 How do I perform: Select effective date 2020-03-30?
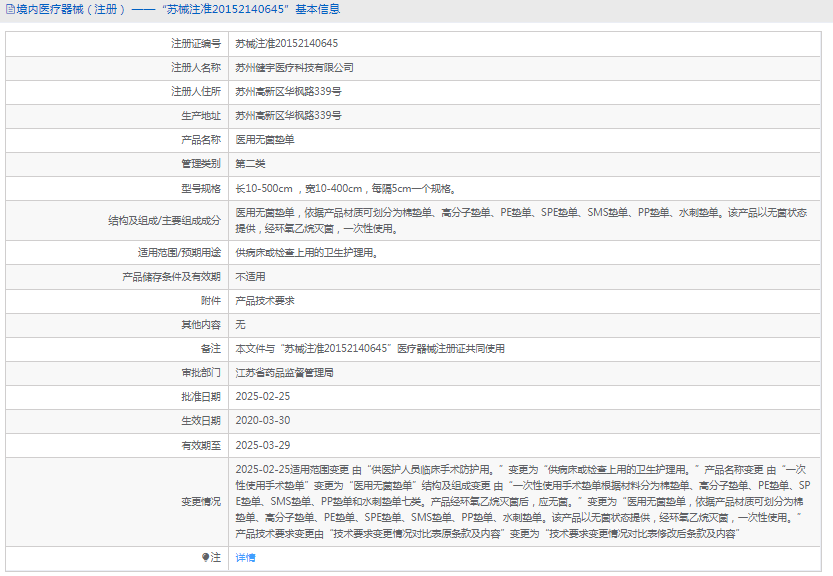263,420
